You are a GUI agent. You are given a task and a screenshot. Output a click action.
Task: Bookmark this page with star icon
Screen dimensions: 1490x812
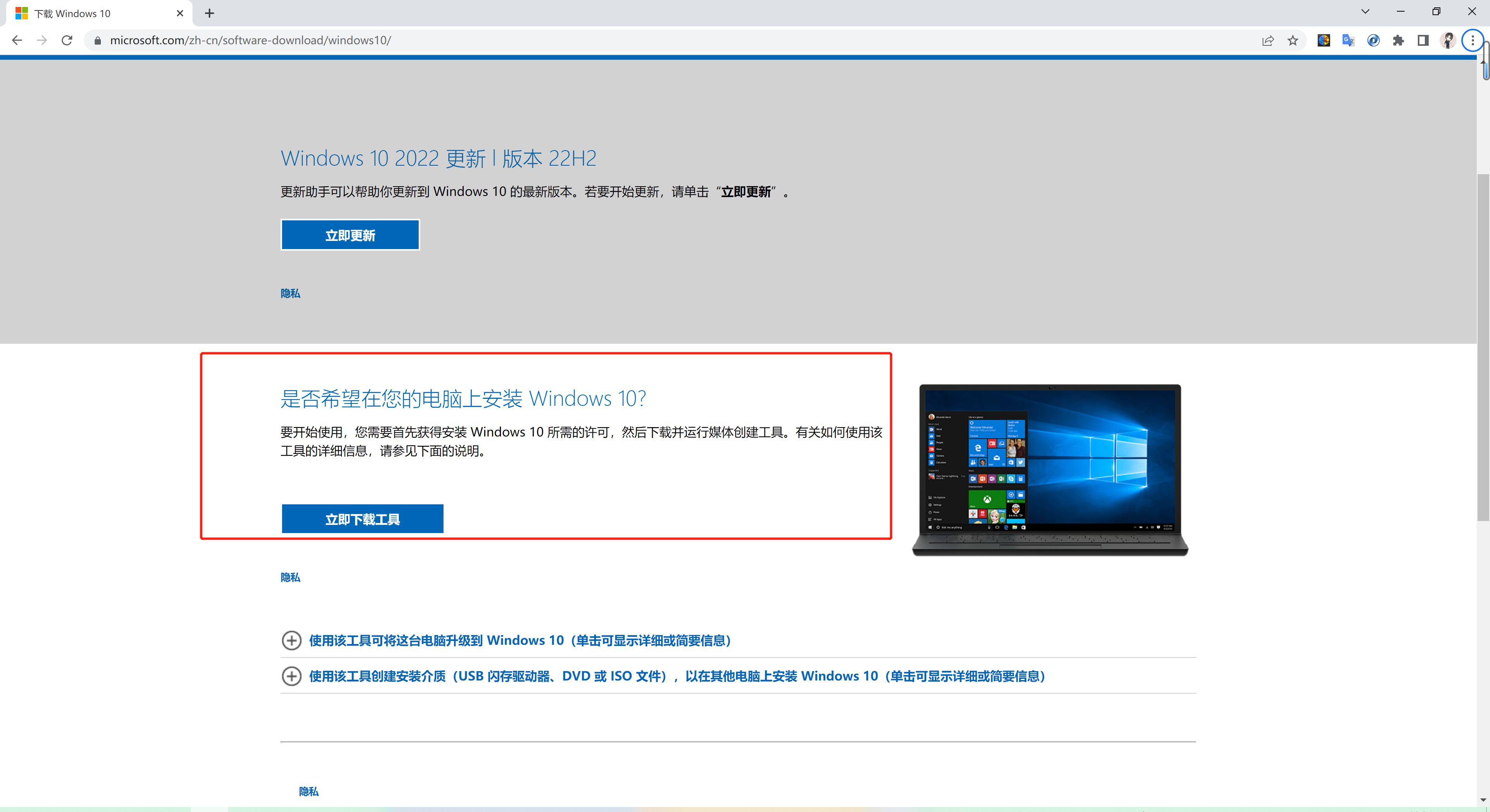1293,40
